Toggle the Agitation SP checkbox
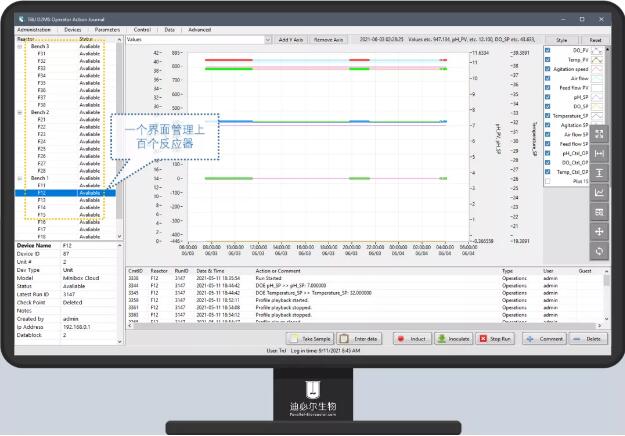 point(548,125)
